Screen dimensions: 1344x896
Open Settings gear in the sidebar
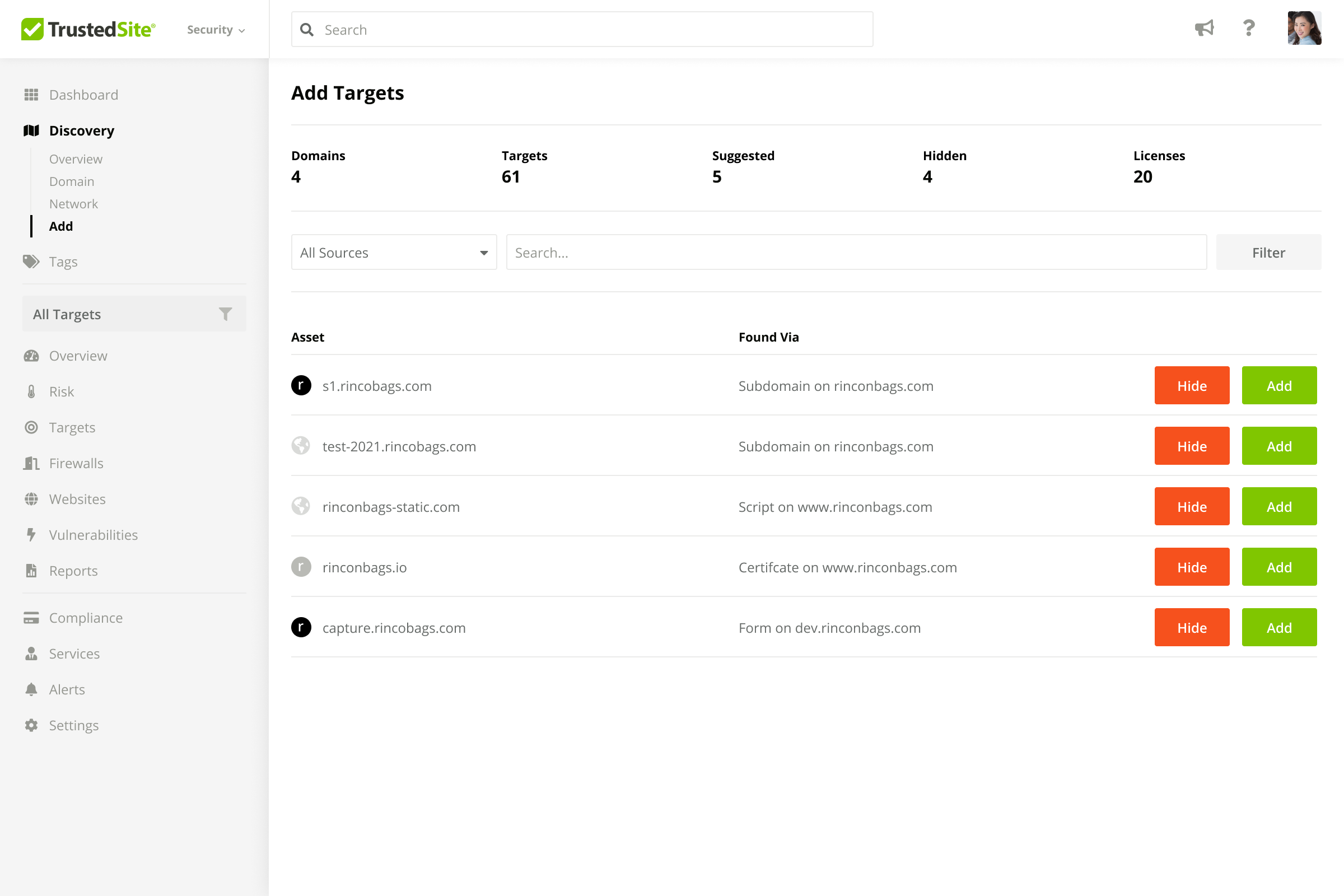pyautogui.click(x=73, y=725)
